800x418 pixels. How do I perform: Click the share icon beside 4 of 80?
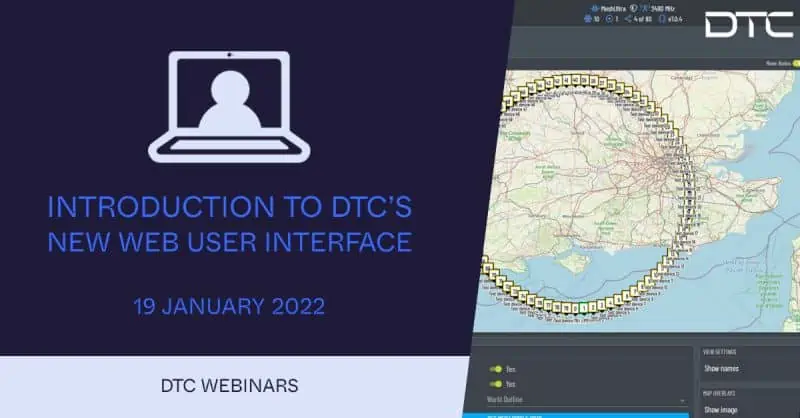(628, 19)
